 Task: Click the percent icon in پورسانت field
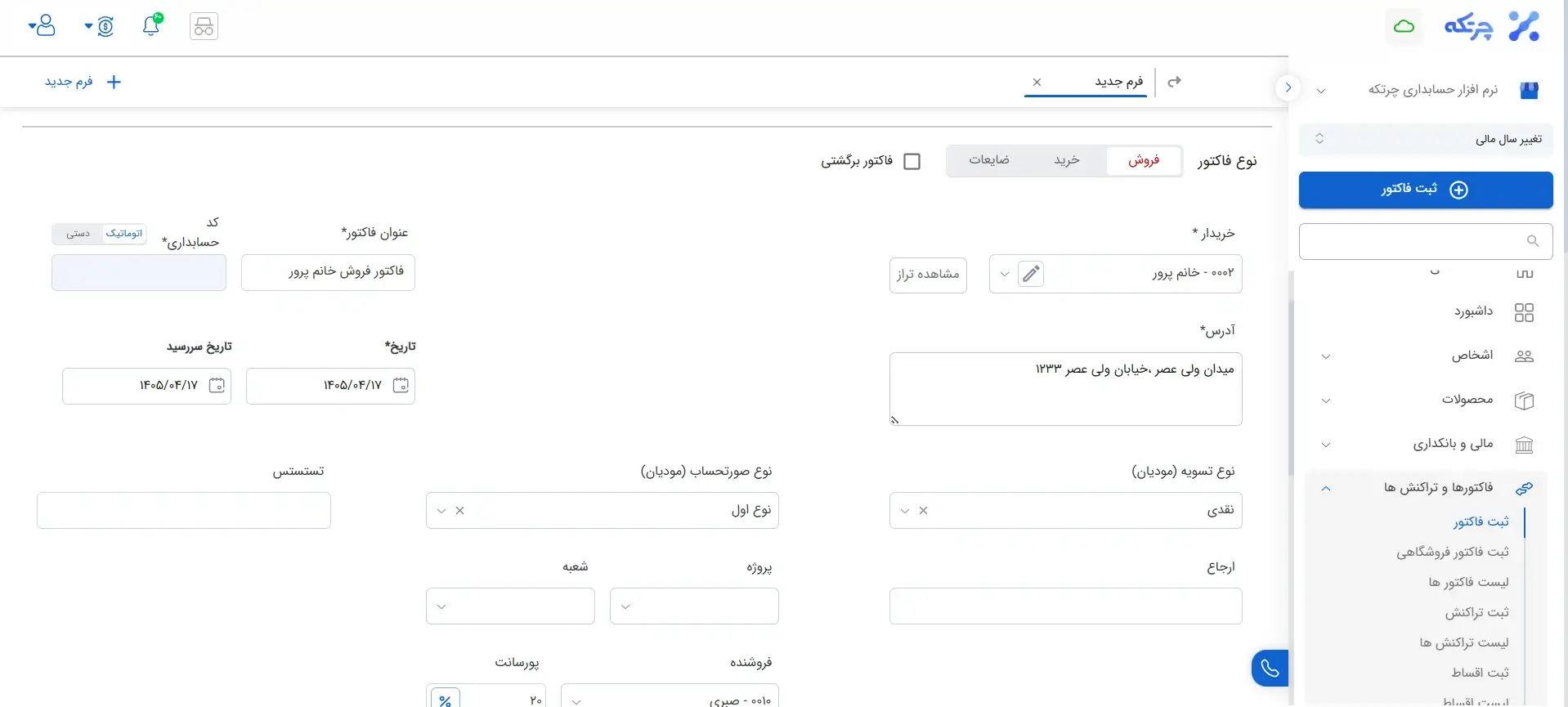coord(445,700)
